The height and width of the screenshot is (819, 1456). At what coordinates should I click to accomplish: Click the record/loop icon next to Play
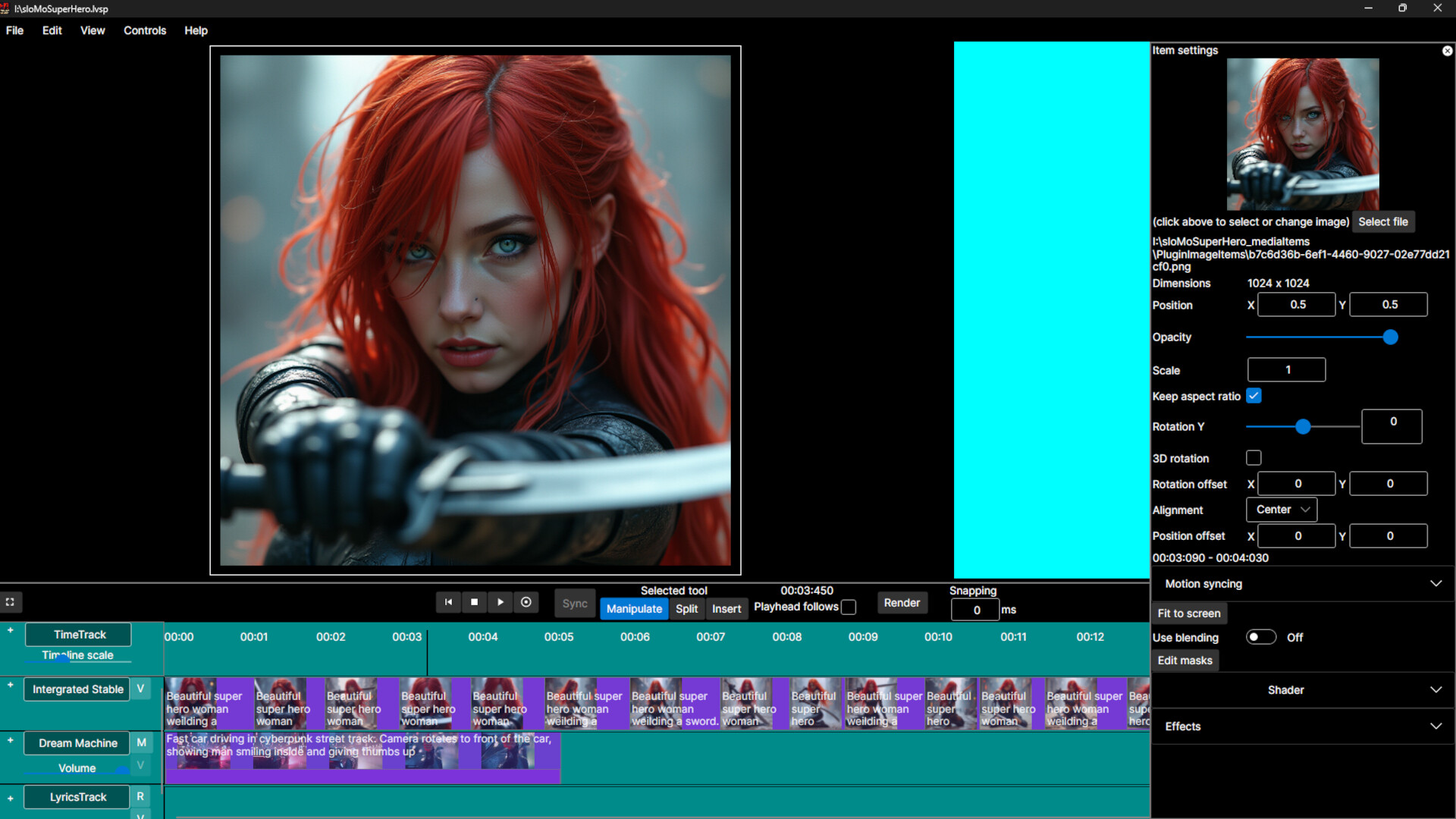pyautogui.click(x=526, y=601)
